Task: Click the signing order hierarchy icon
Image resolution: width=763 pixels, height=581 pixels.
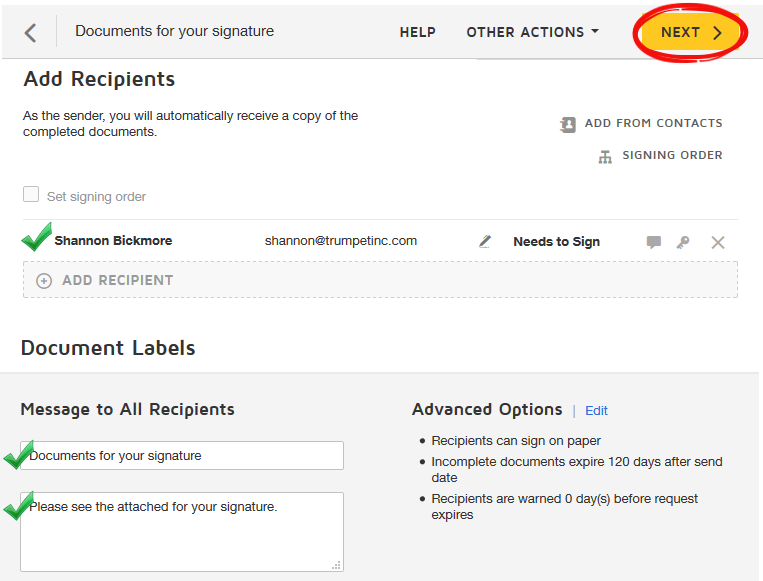Action: point(605,157)
